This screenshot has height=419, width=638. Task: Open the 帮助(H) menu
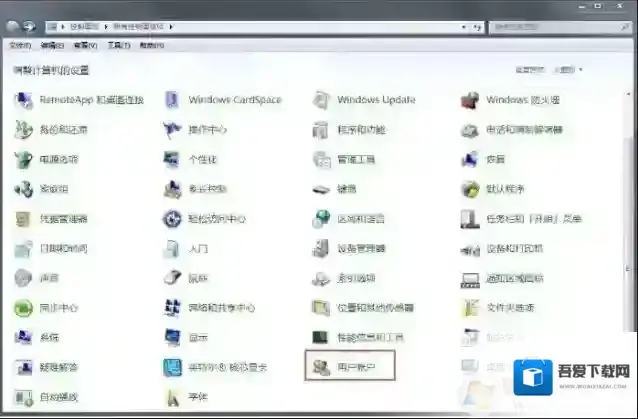152,45
